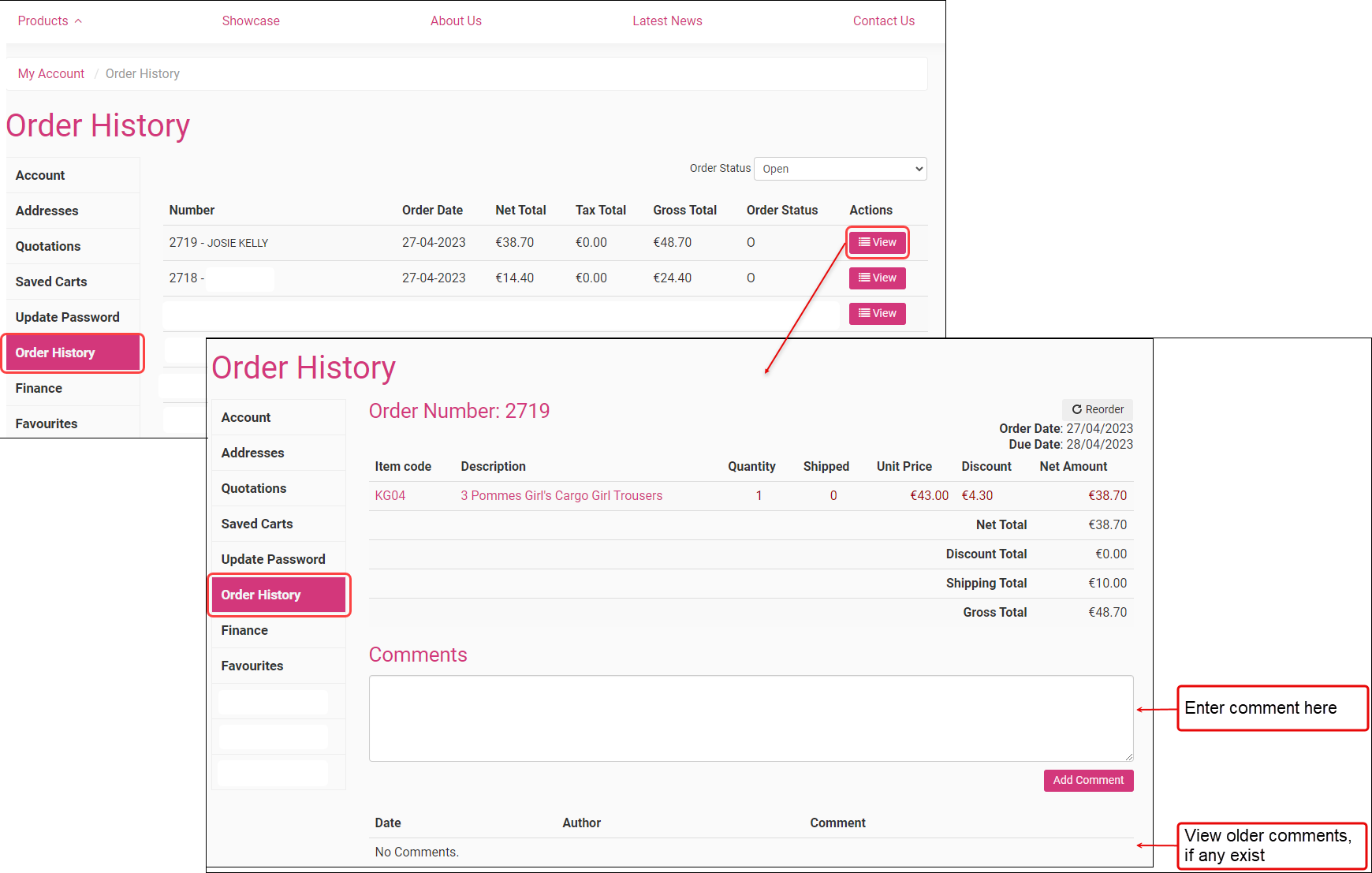1372x873 pixels.
Task: Navigate to Latest News in the top menu
Action: [667, 21]
